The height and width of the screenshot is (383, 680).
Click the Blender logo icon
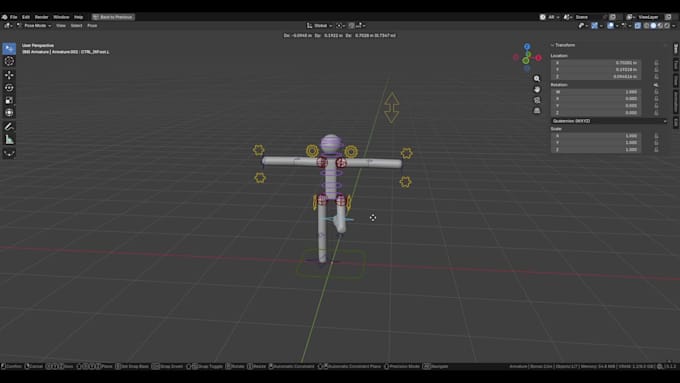4,17
